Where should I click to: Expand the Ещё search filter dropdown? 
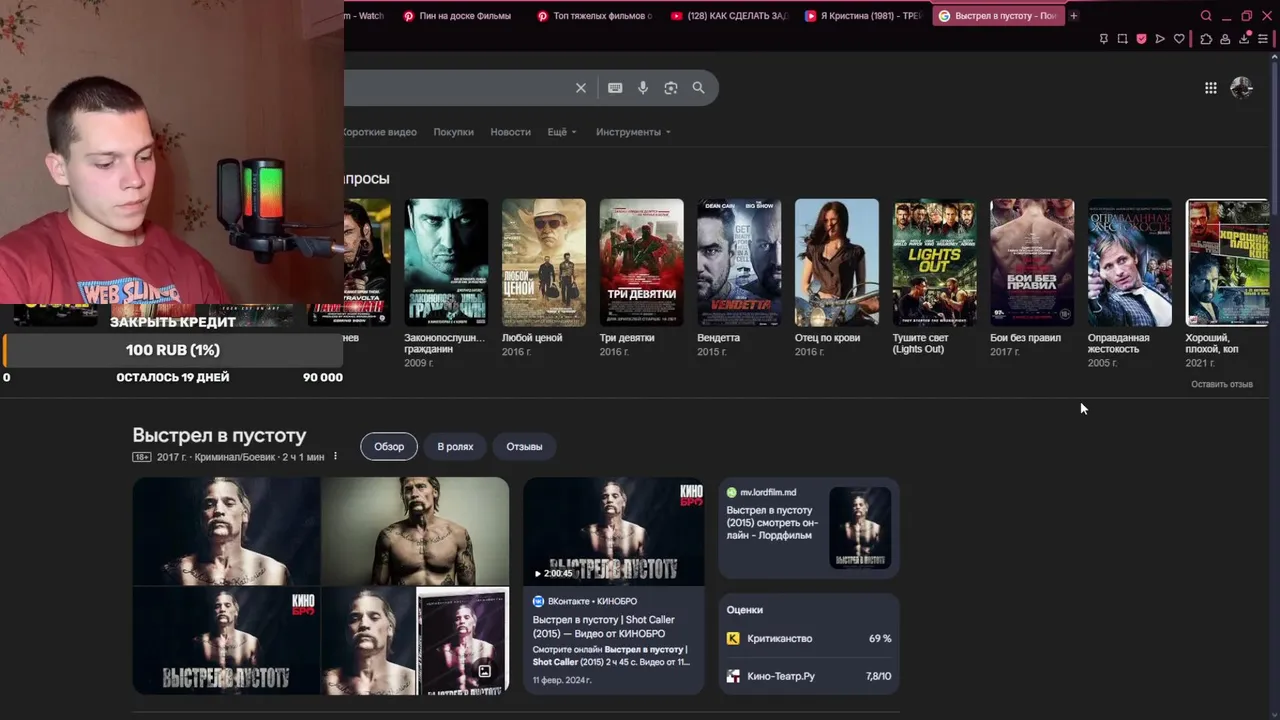(561, 132)
